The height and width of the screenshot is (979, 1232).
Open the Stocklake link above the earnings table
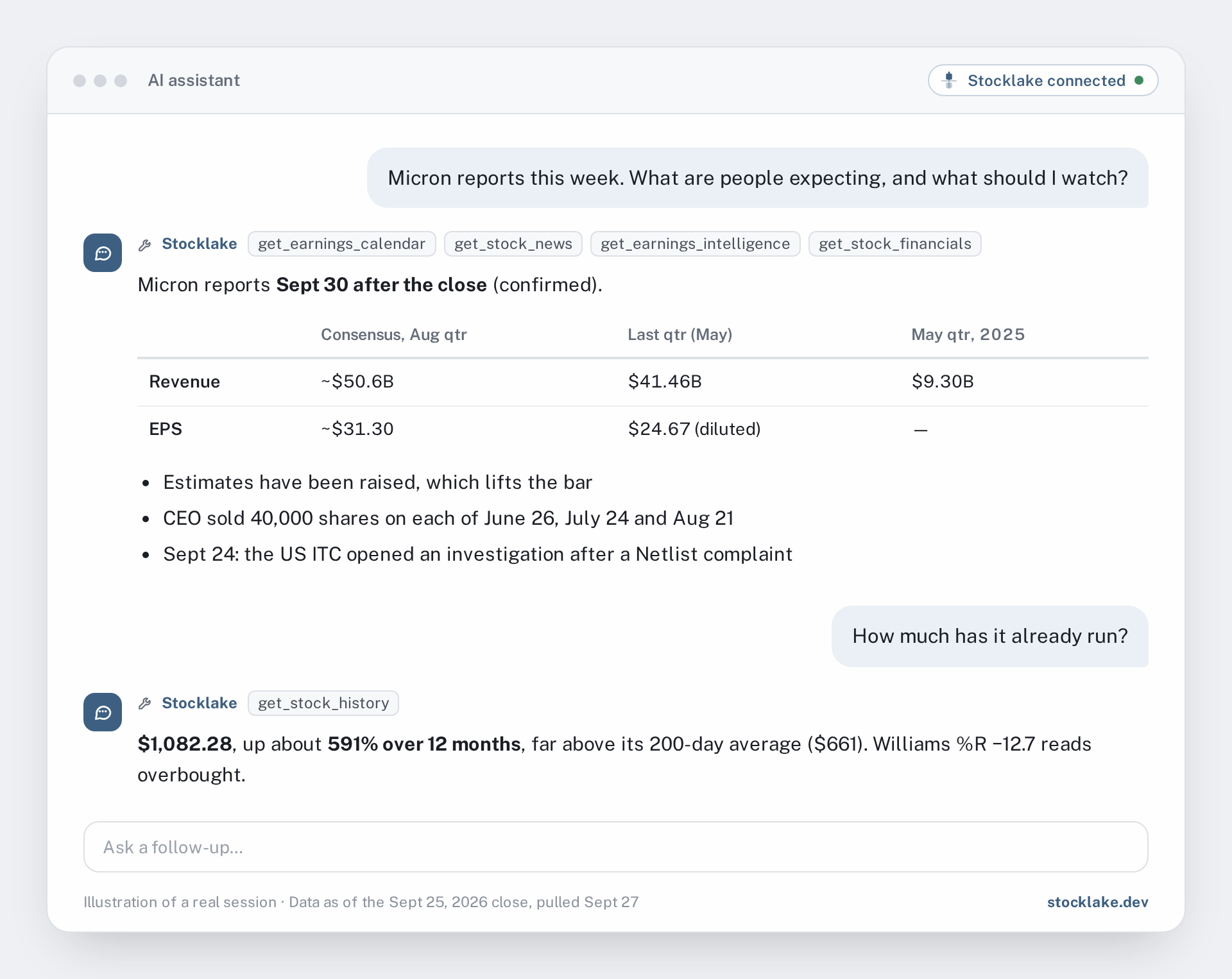click(x=200, y=244)
